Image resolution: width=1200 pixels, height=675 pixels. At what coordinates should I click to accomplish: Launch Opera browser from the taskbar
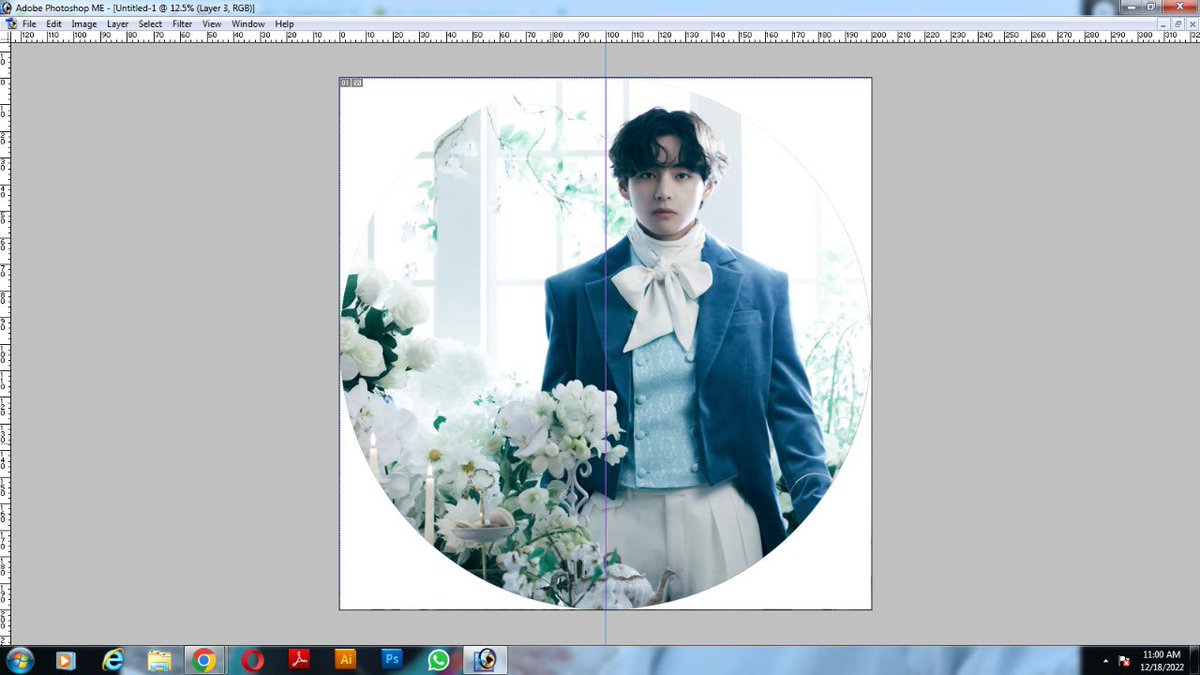click(252, 660)
